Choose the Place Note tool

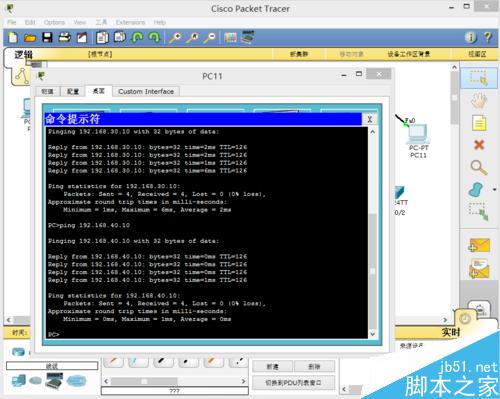(x=479, y=123)
